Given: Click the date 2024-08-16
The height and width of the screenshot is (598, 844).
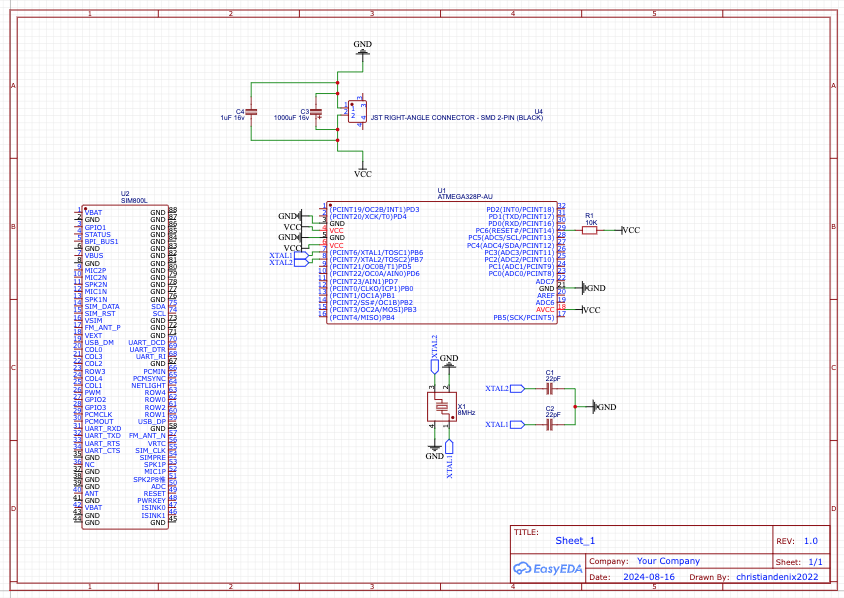Looking at the screenshot, I should (649, 576).
